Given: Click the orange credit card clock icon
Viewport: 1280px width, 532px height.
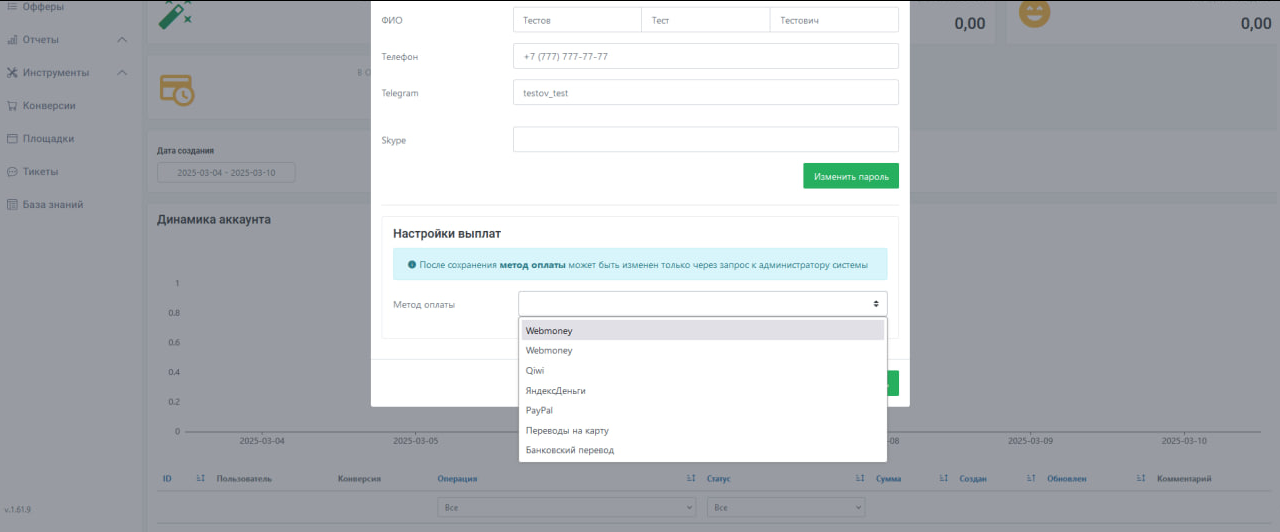Looking at the screenshot, I should tap(176, 89).
